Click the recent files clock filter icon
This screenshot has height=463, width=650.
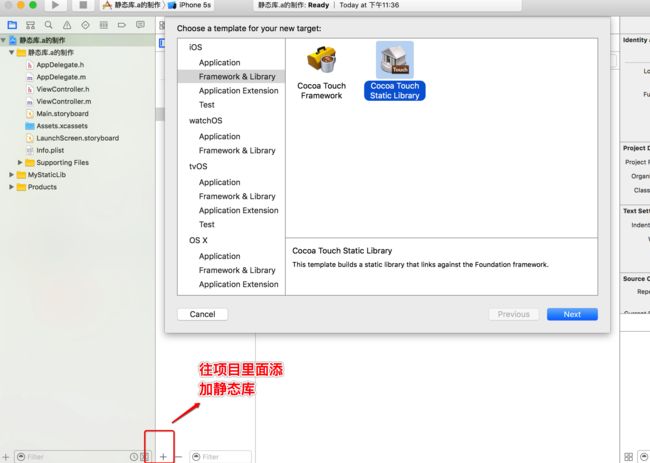coord(133,457)
